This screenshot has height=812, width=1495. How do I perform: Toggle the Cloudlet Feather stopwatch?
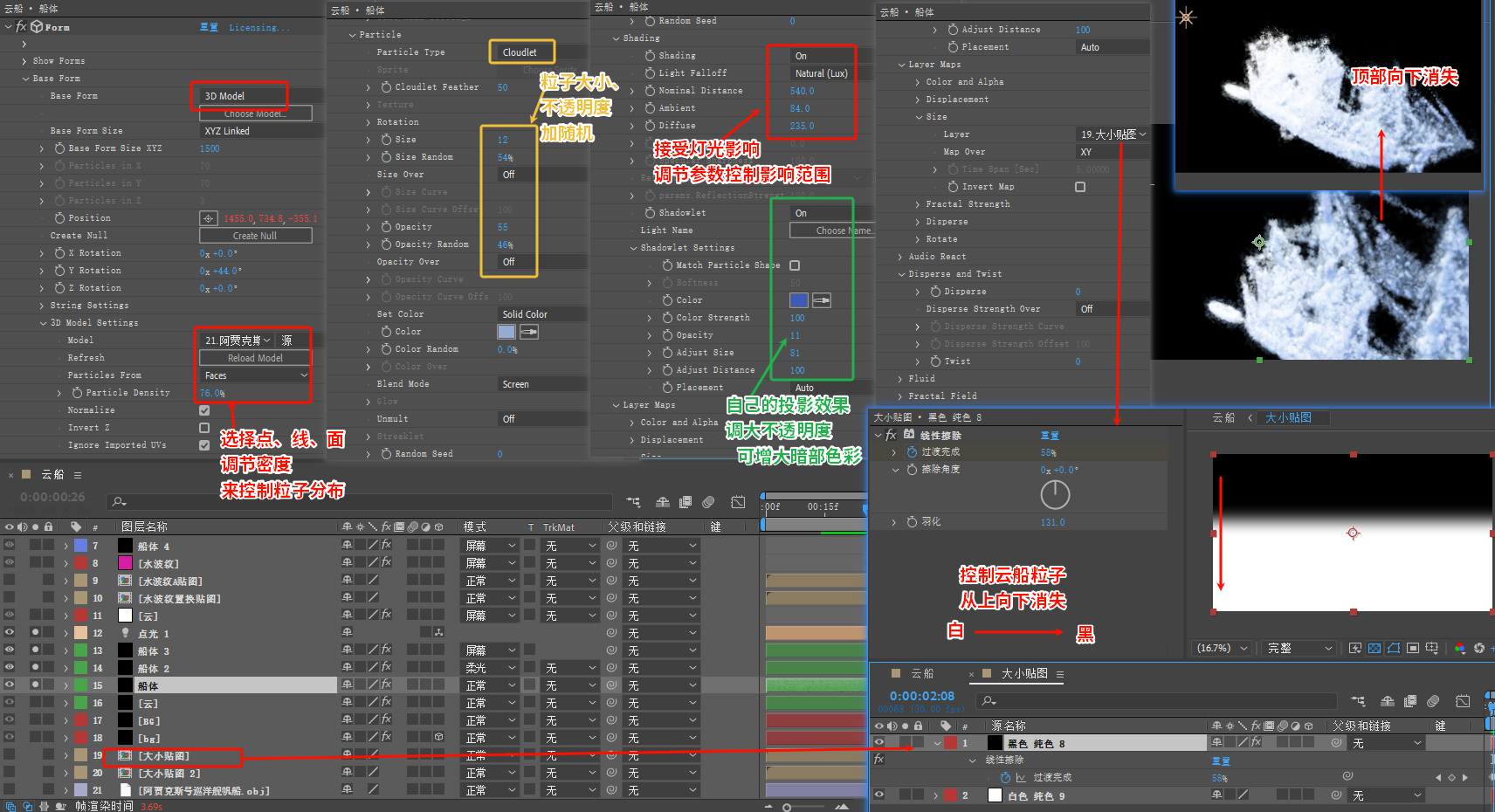click(386, 87)
